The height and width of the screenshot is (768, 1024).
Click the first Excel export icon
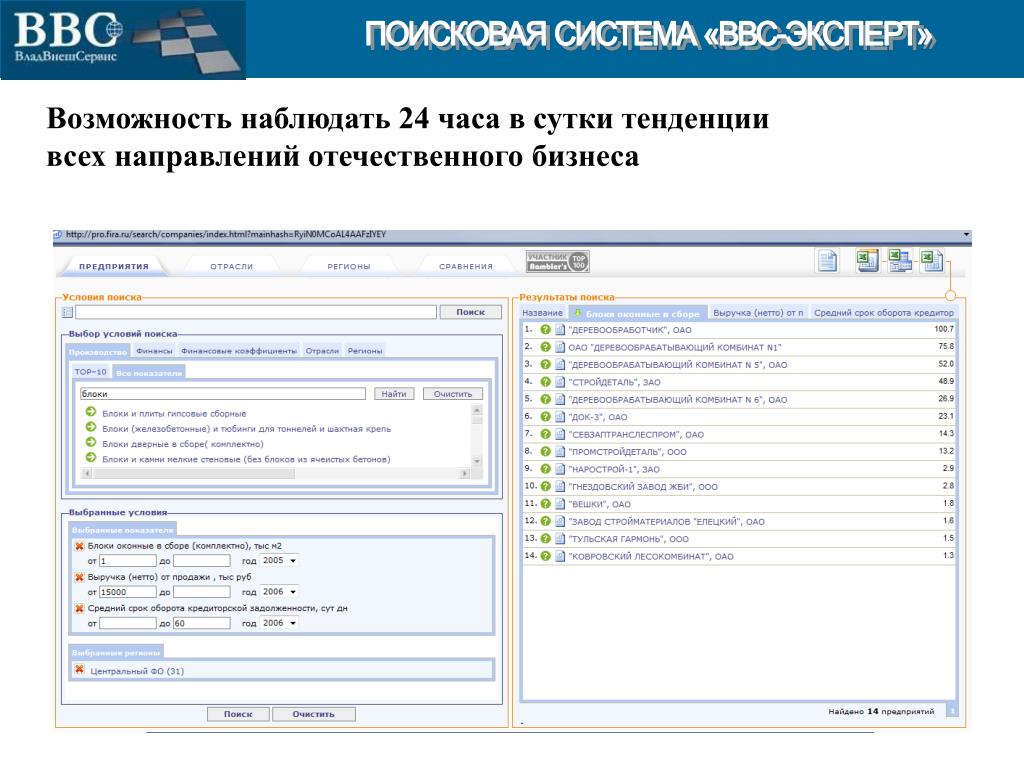867,261
